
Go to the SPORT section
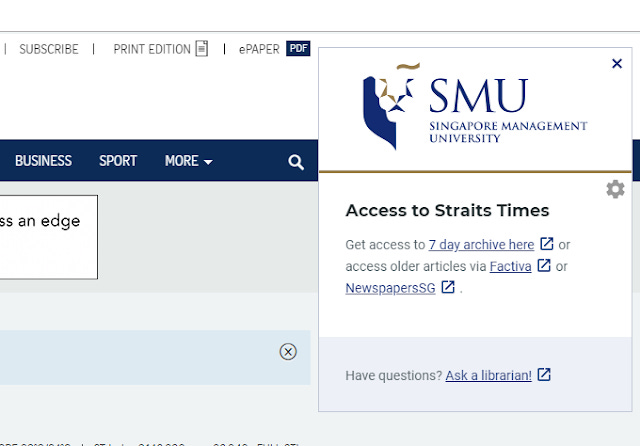[118, 161]
